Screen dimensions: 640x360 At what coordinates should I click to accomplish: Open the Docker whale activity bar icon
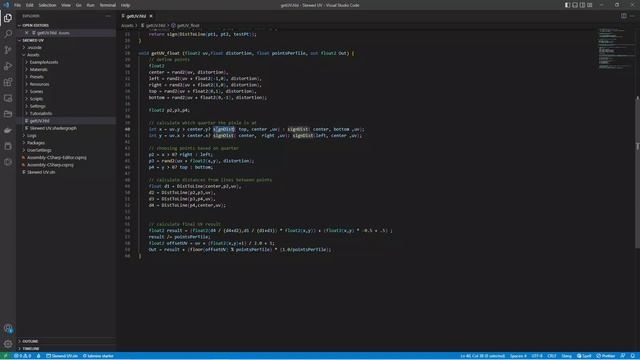coord(8,130)
